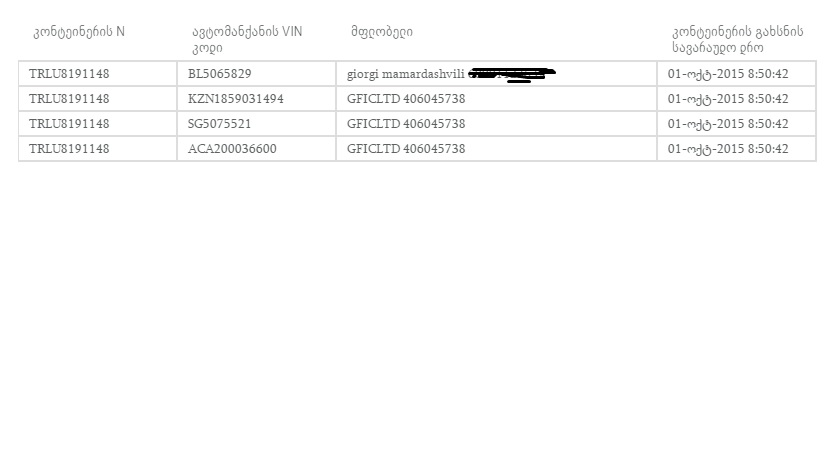Click the კონტეინერის N column header
Image resolution: width=836 pixels, height=460 pixels.
(x=79, y=32)
